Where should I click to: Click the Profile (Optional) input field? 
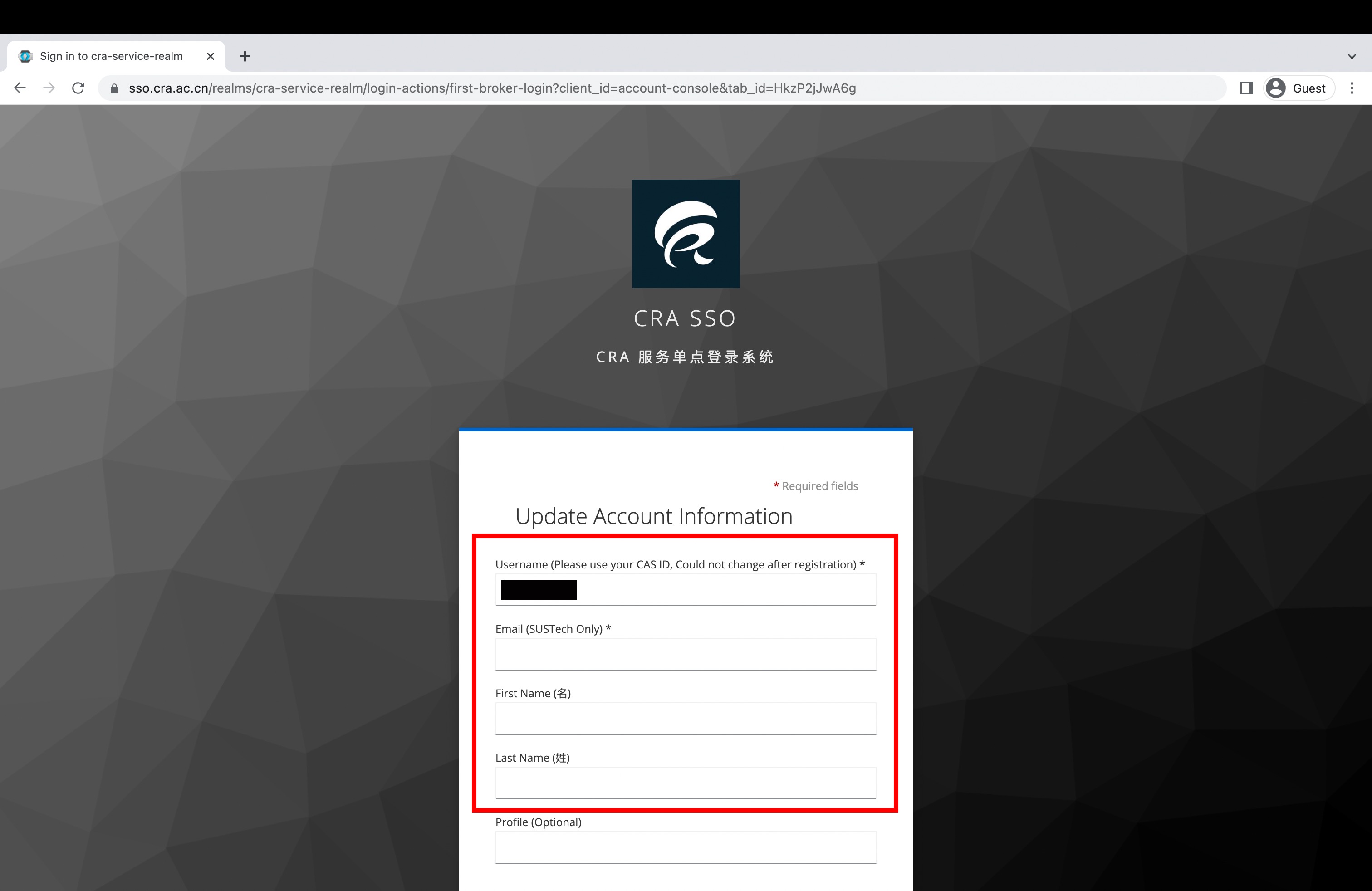tap(685, 847)
